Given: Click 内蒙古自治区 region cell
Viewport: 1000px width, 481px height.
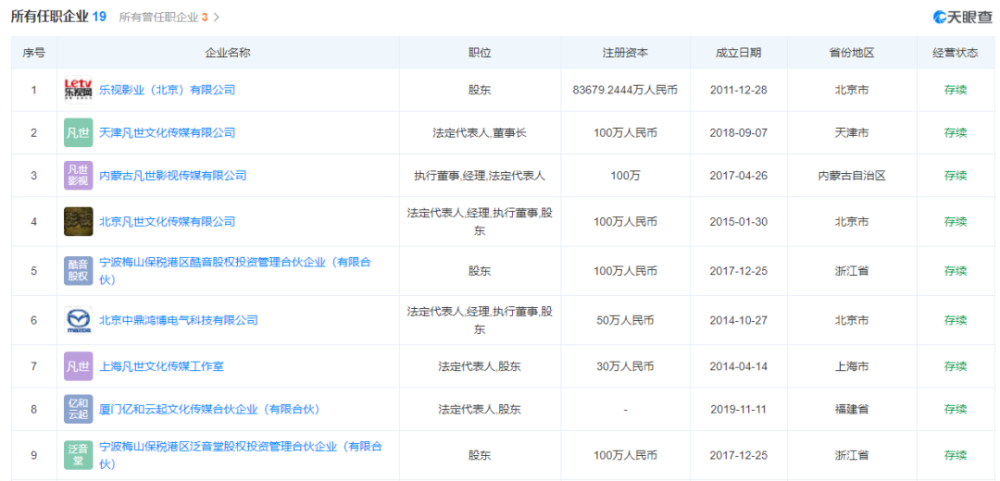Looking at the screenshot, I should 852,175.
